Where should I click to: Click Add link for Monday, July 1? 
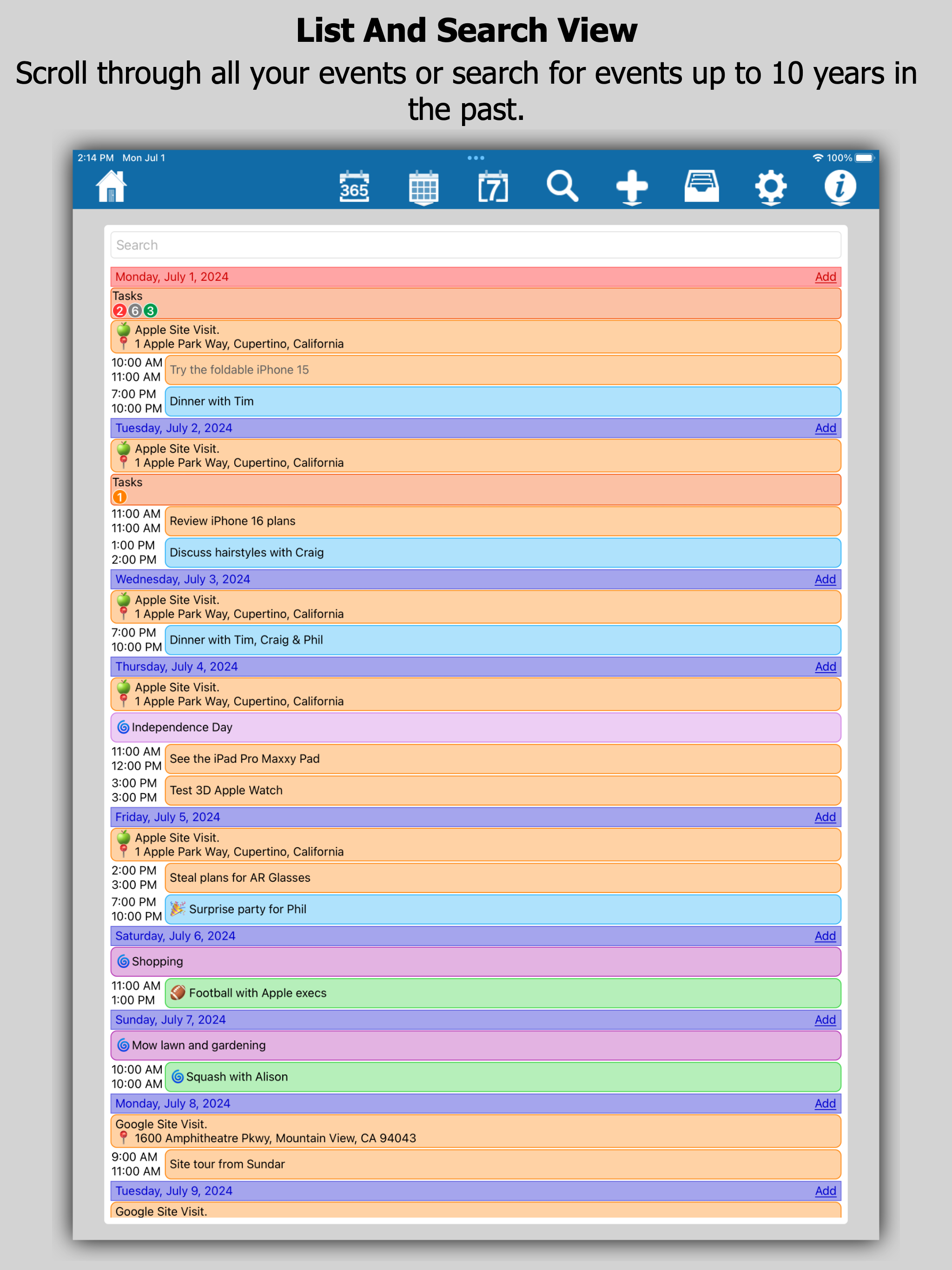(x=825, y=277)
